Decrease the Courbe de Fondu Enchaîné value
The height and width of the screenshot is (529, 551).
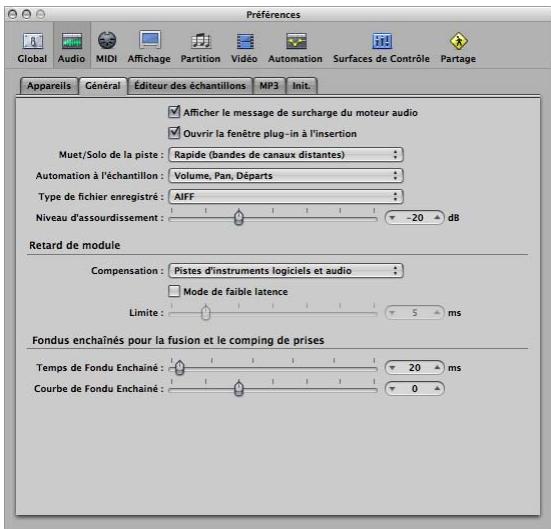393,389
